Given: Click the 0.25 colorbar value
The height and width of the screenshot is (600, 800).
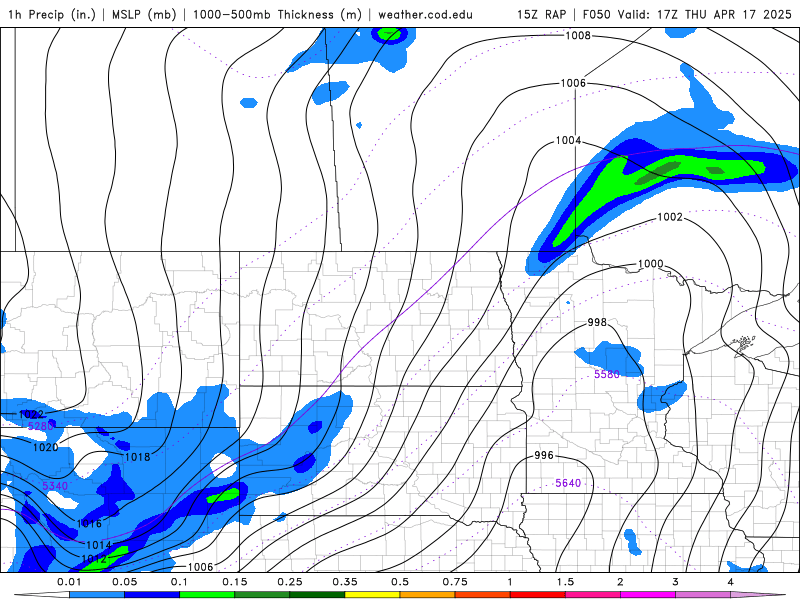Looking at the screenshot, I should [290, 582].
